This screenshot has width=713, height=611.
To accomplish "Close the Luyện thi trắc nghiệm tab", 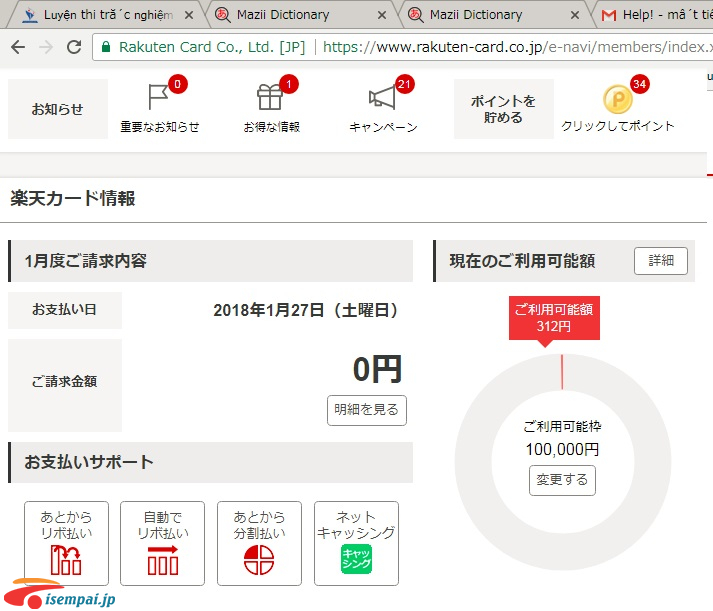I will [189, 15].
